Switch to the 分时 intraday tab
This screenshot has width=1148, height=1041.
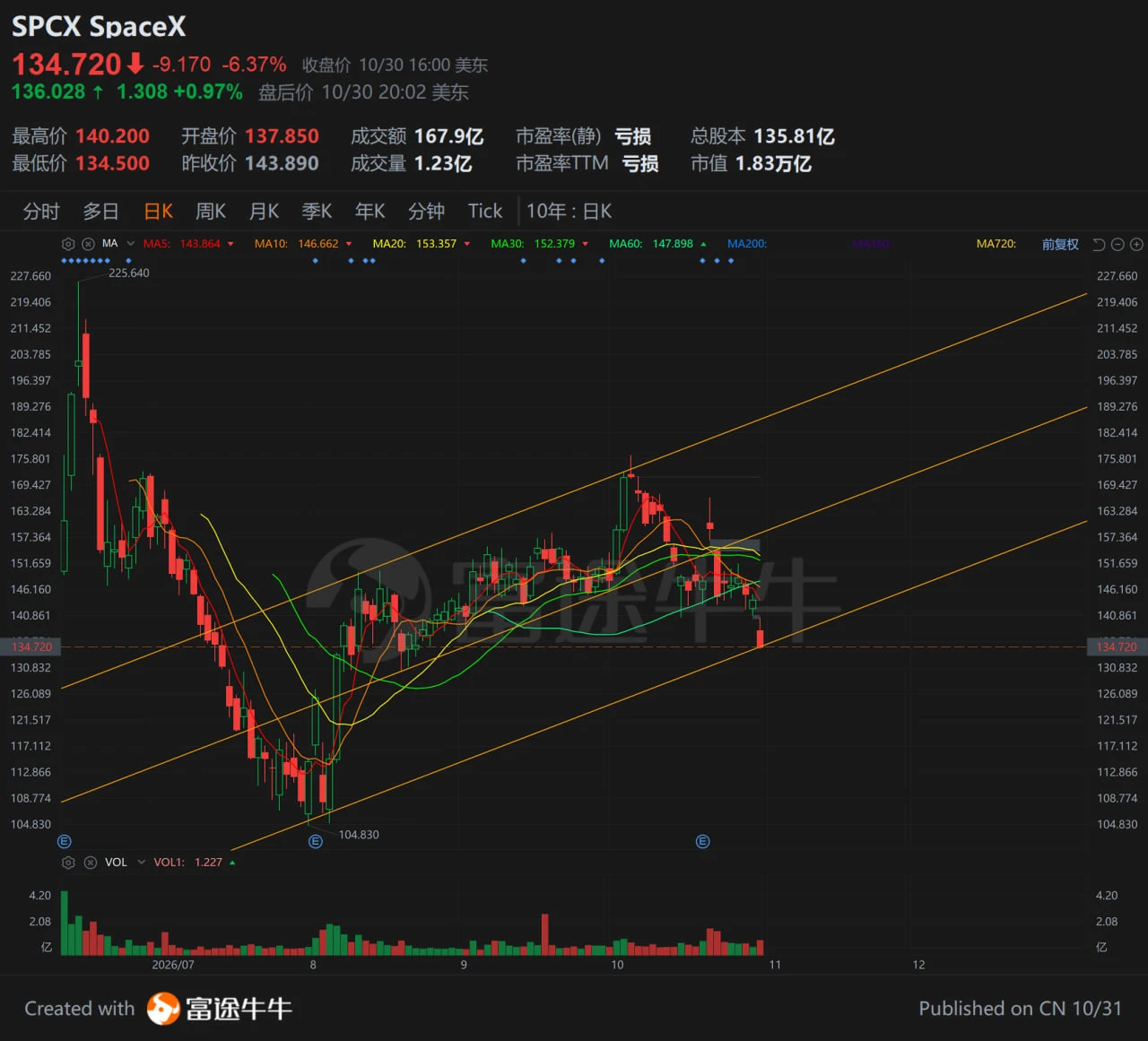pyautogui.click(x=41, y=212)
